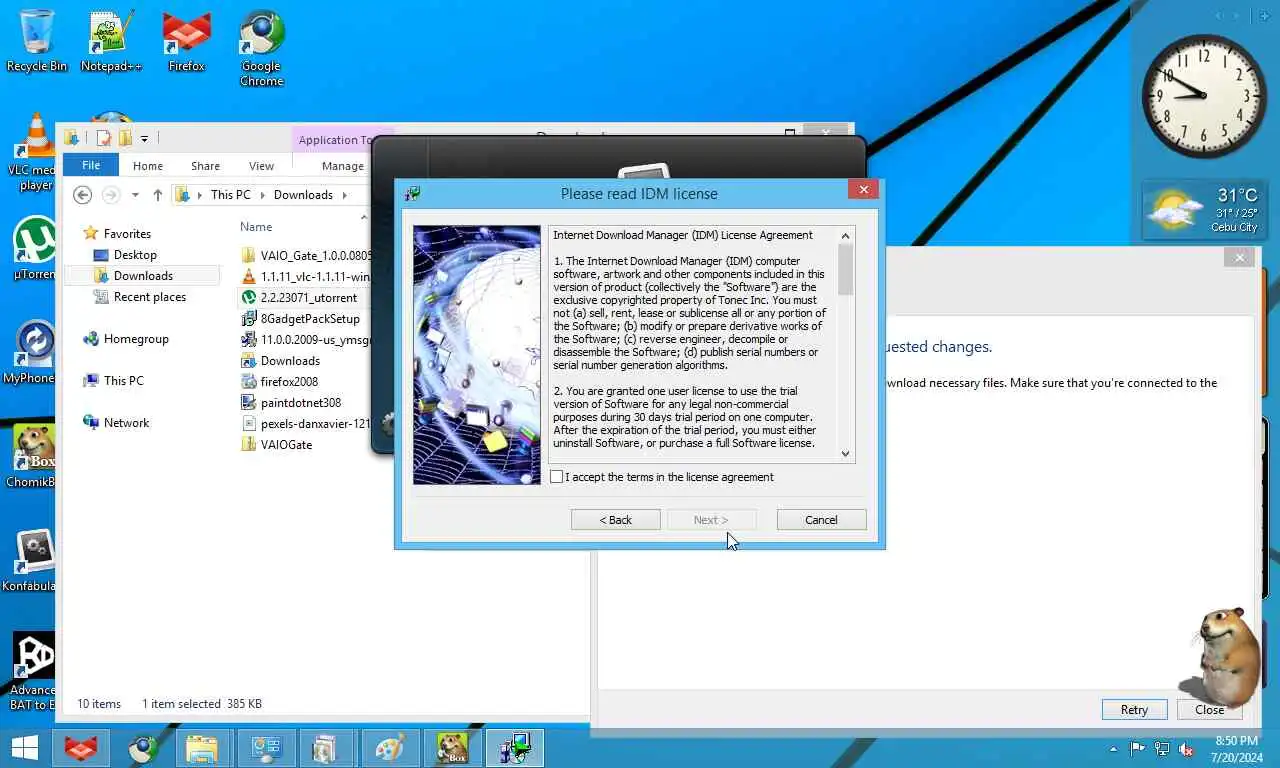Screen dimensions: 1280x768
Task: Select the VAIOGate folder
Action: click(277, 444)
